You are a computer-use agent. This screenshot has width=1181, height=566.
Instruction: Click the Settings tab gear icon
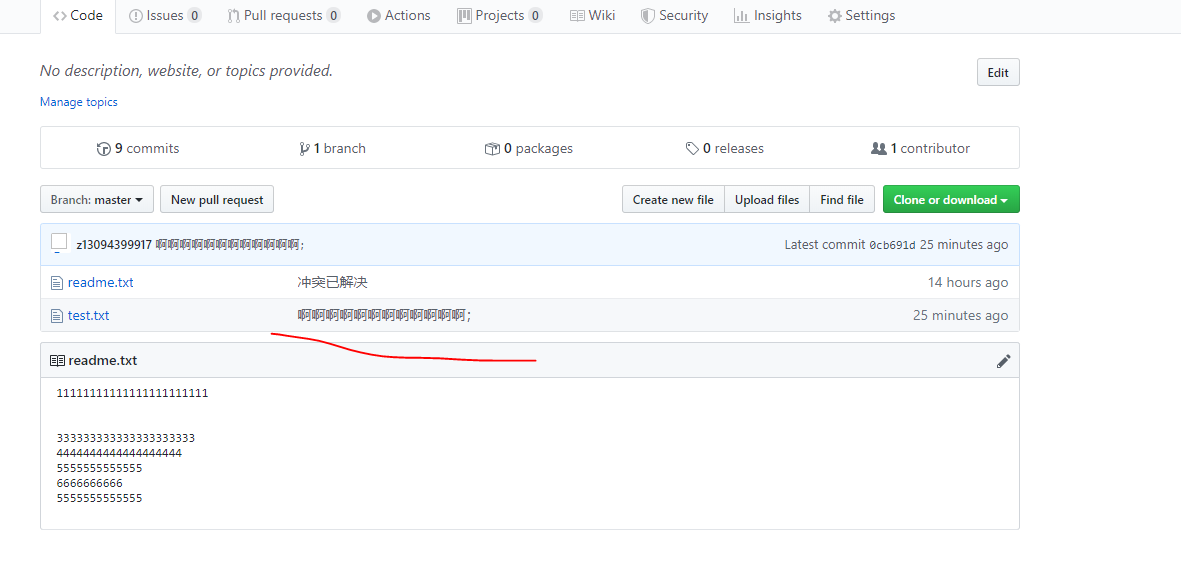click(835, 16)
